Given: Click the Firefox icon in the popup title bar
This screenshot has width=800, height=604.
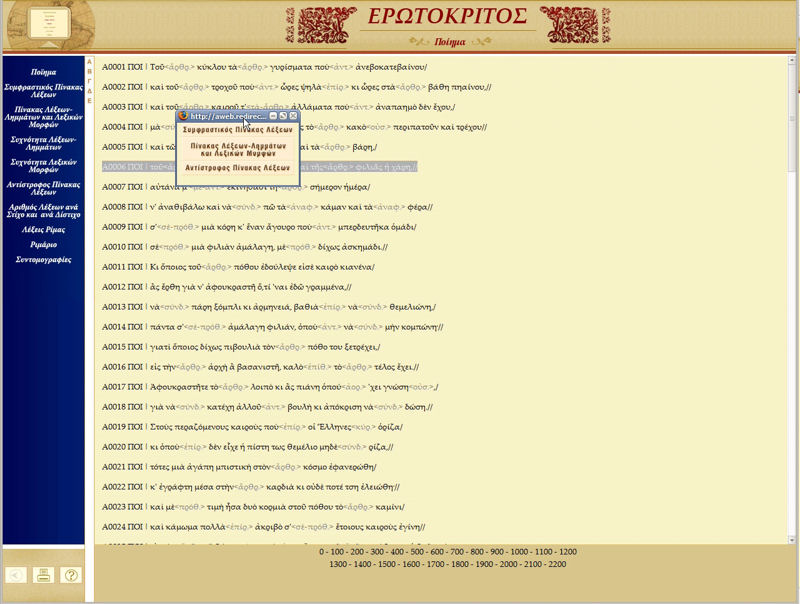Looking at the screenshot, I should pyautogui.click(x=183, y=117).
